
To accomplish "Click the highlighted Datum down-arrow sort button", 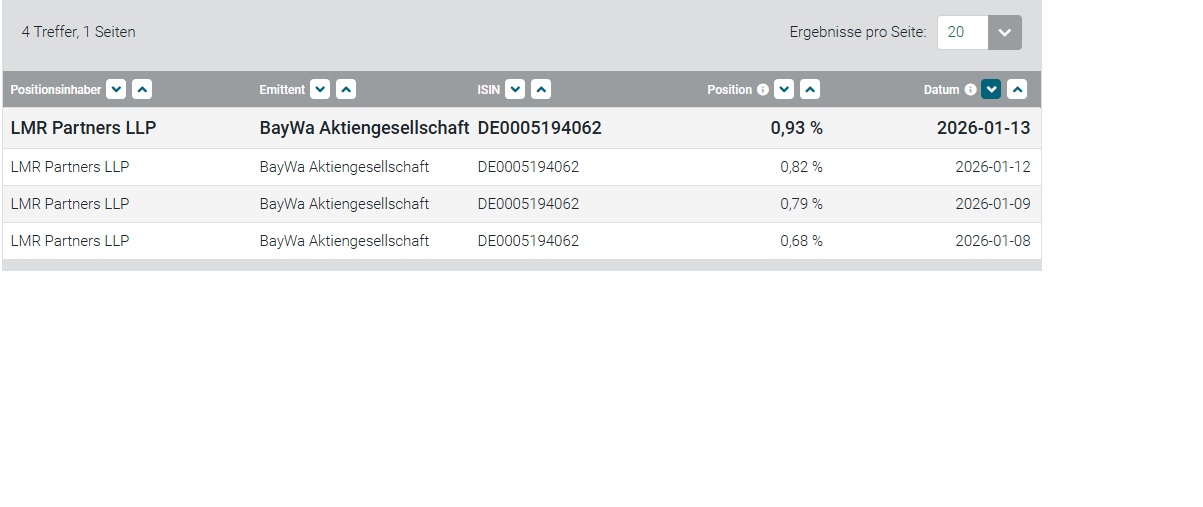I will [x=991, y=90].
